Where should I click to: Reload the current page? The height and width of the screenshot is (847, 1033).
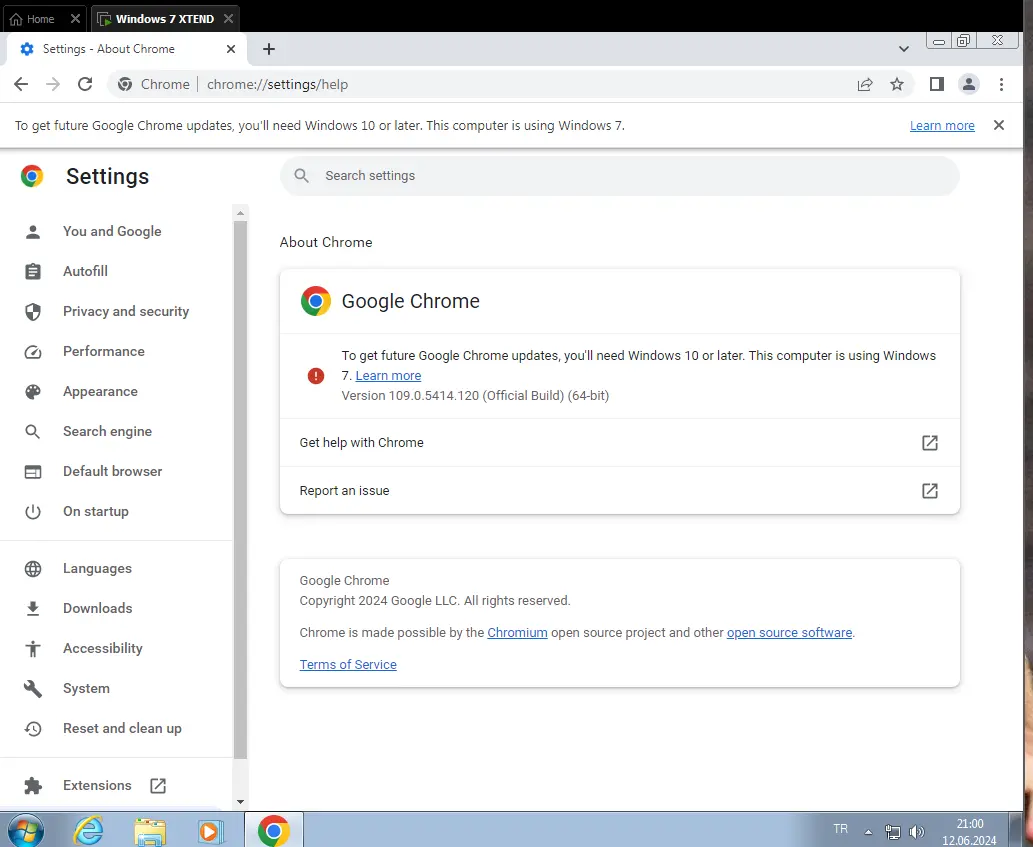(85, 84)
